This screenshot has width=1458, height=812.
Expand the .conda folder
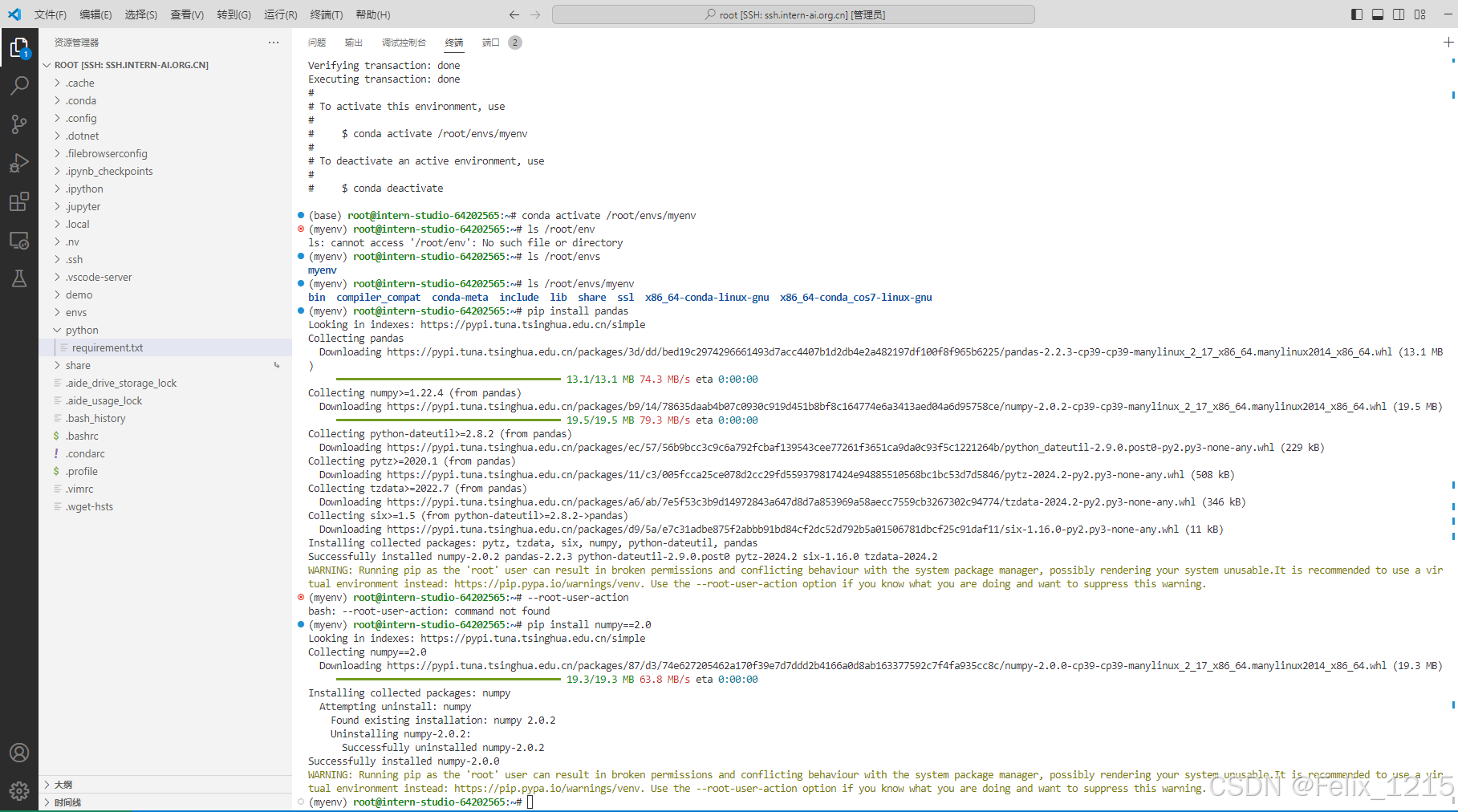point(80,100)
